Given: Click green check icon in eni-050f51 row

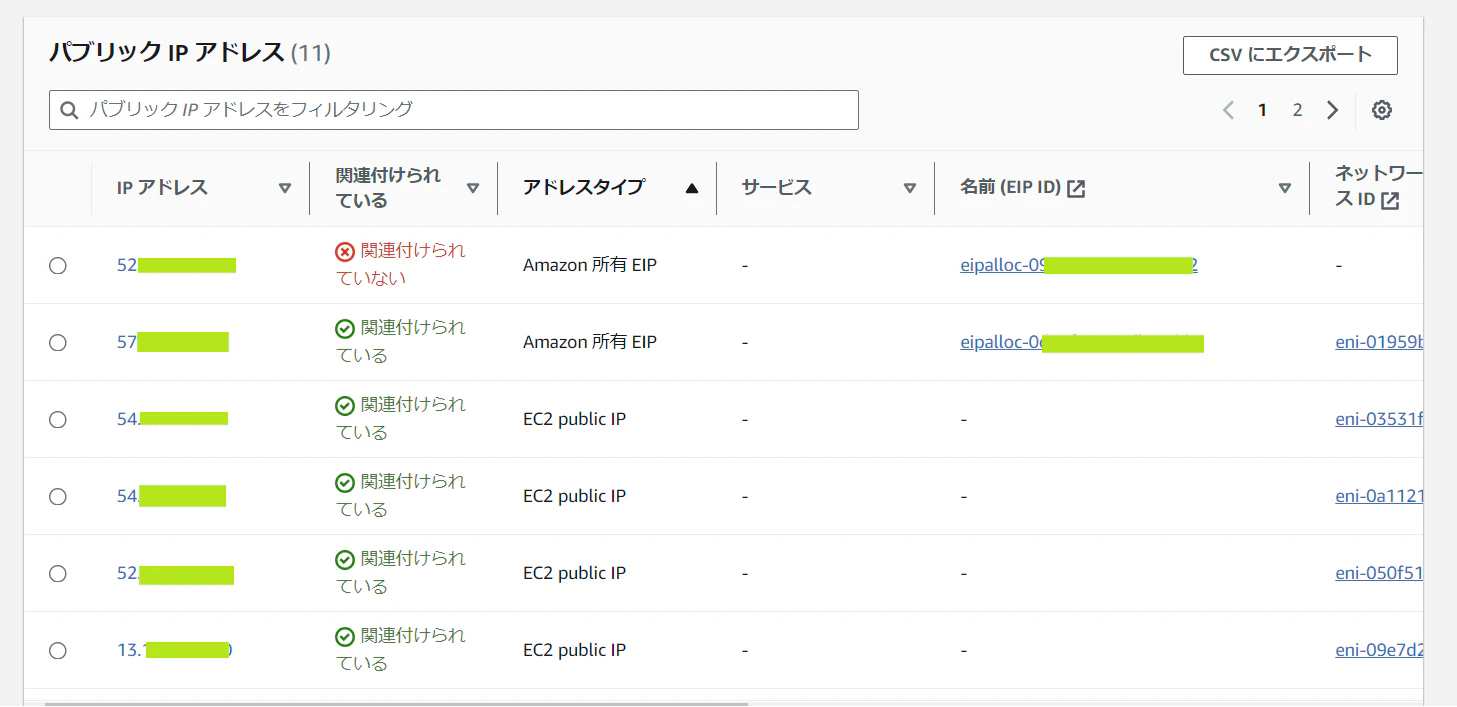Looking at the screenshot, I should pos(345,559).
